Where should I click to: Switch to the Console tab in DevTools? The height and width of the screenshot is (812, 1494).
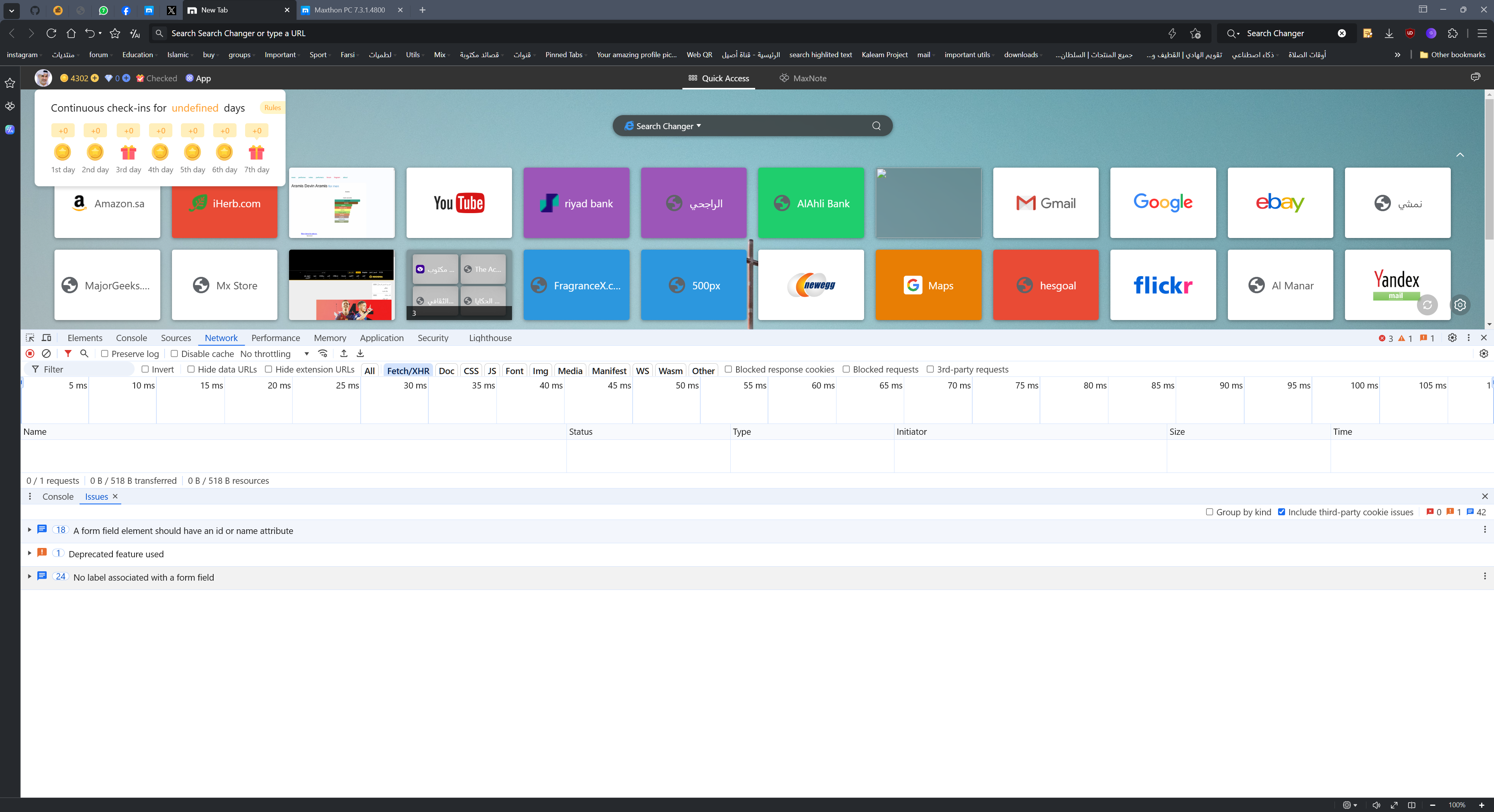(131, 338)
